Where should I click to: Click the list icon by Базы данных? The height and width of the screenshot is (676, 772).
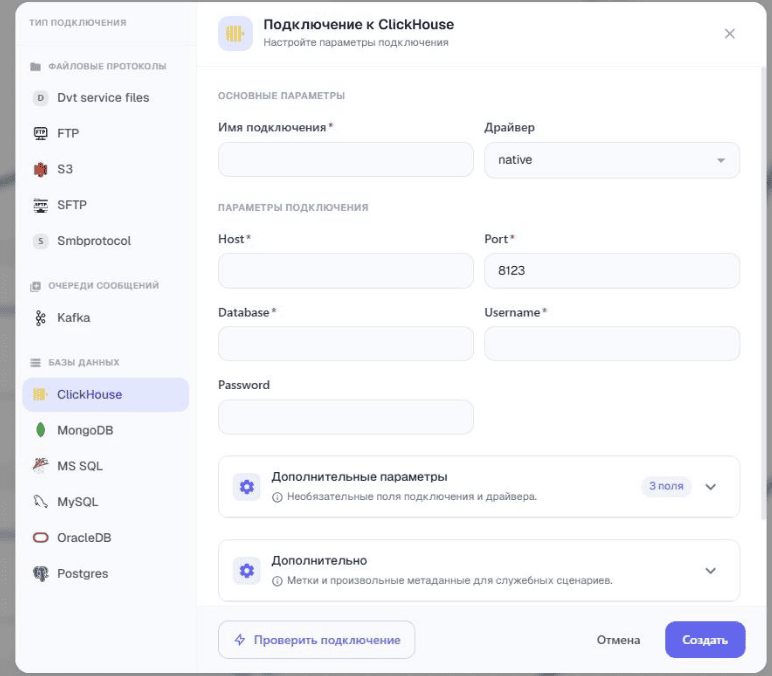(35, 363)
